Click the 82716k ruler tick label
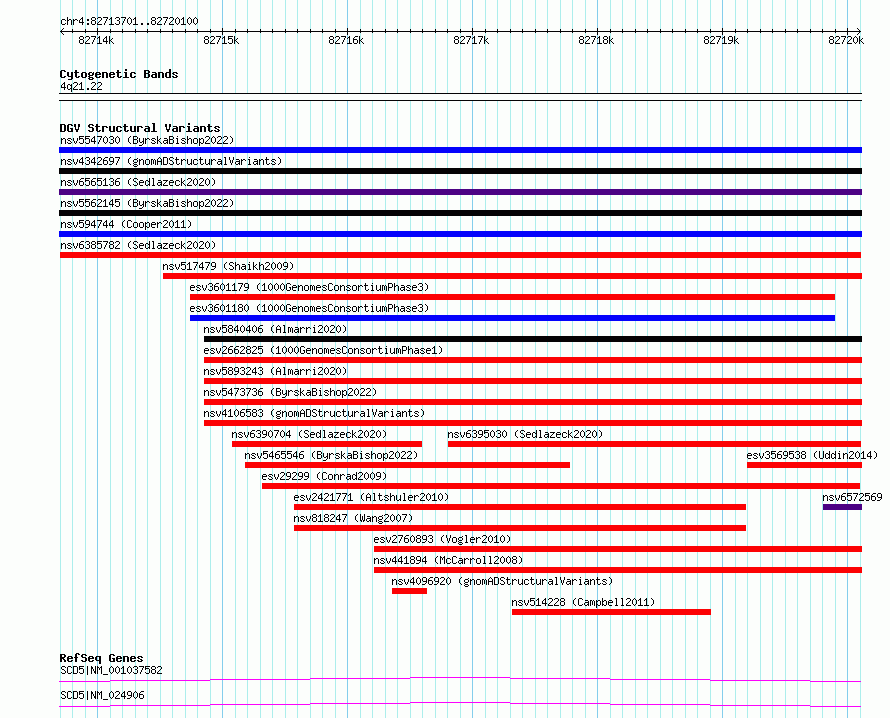Screen dimensions: 890x718 pyautogui.click(x=346, y=40)
